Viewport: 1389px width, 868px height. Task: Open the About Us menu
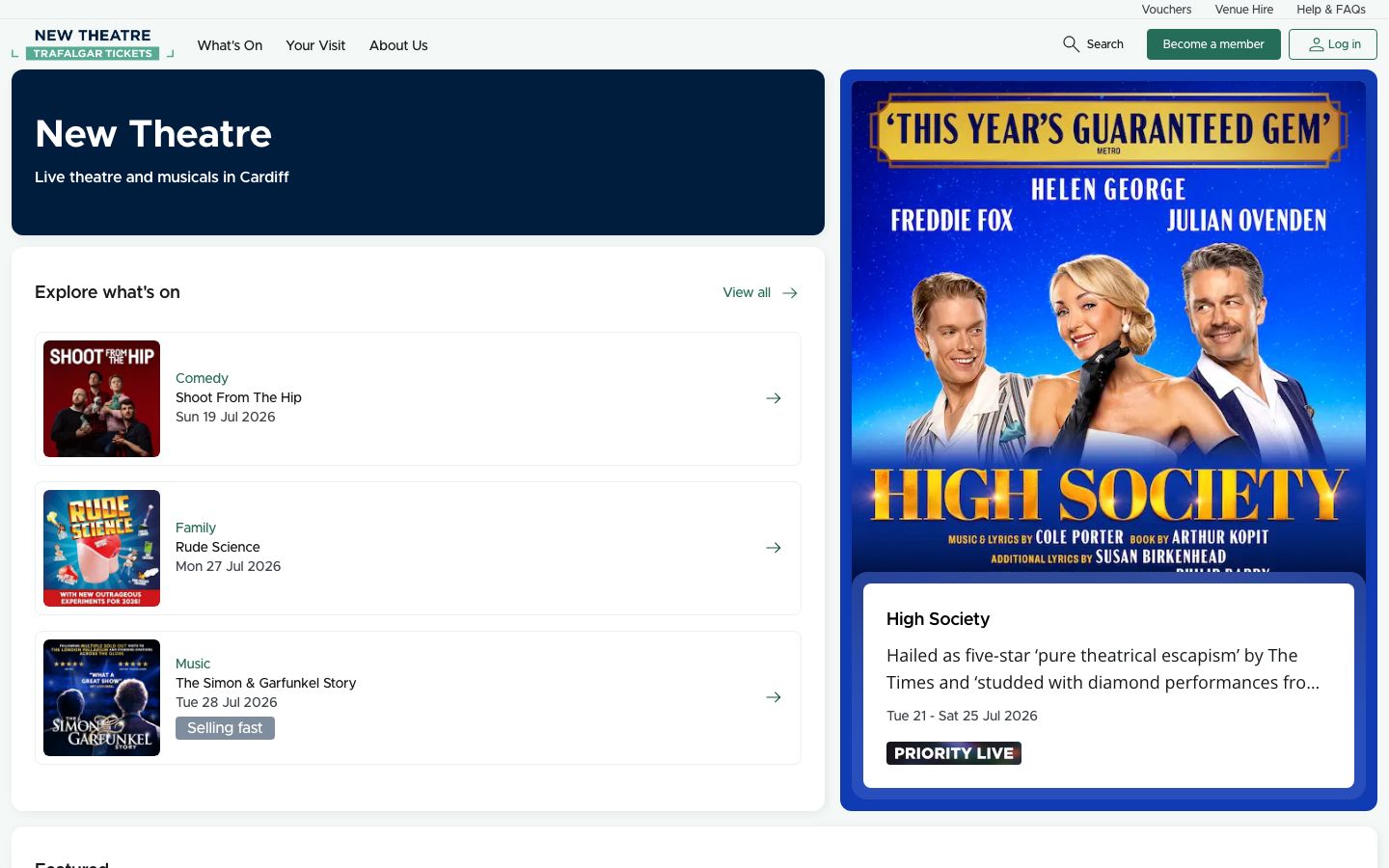tap(398, 45)
